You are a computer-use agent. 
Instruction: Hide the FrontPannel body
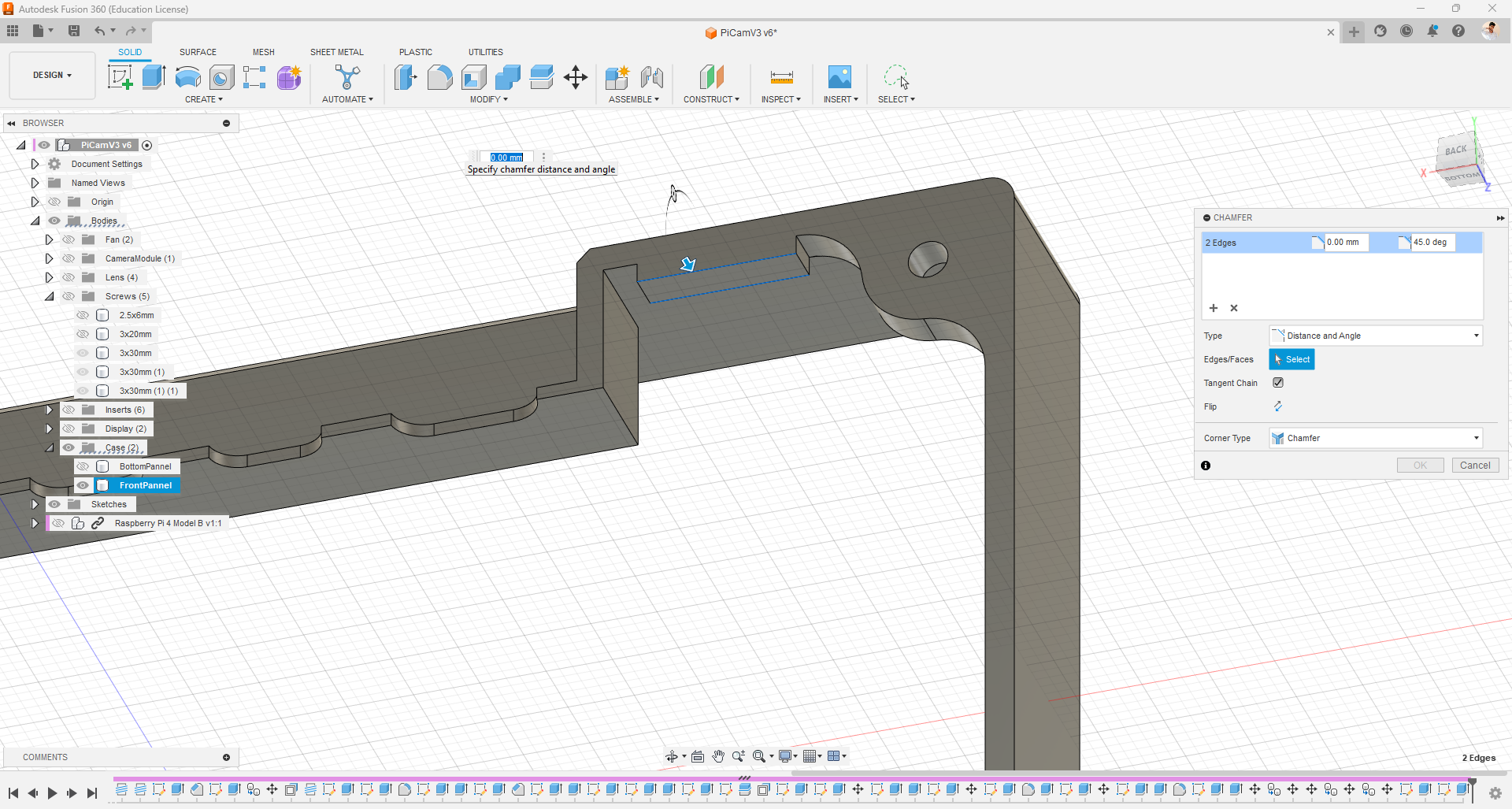pyautogui.click(x=83, y=485)
